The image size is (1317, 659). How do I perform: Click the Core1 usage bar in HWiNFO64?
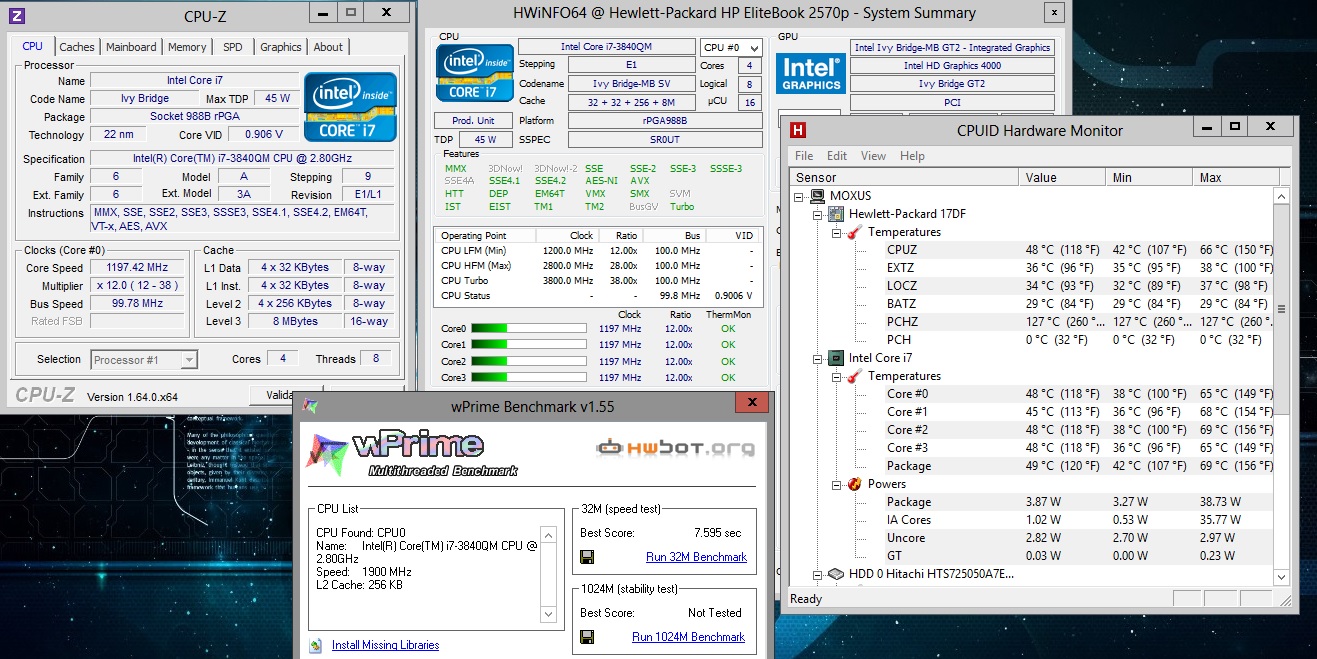tap(528, 345)
